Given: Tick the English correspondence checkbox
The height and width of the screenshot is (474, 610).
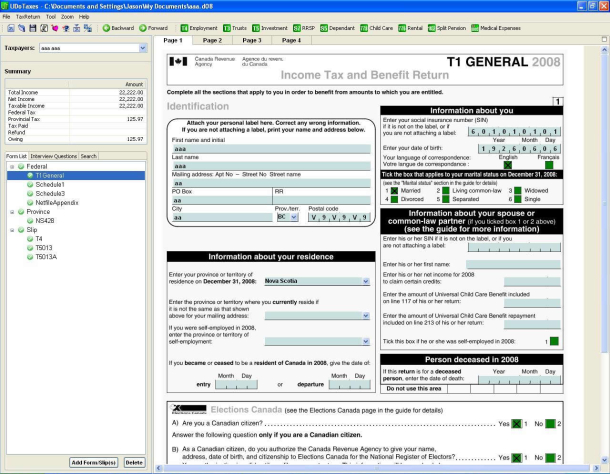Looking at the screenshot, I should tap(508, 165).
